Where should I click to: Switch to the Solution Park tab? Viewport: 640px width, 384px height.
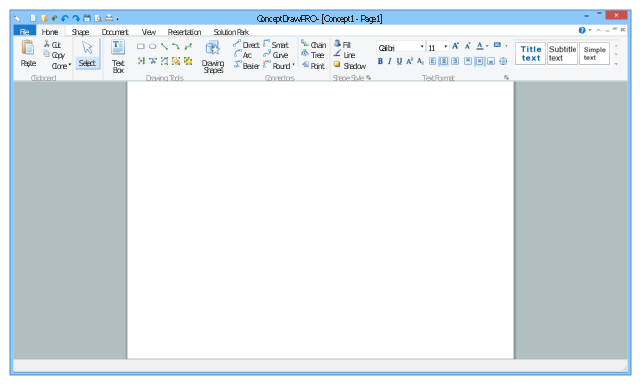coord(231,32)
